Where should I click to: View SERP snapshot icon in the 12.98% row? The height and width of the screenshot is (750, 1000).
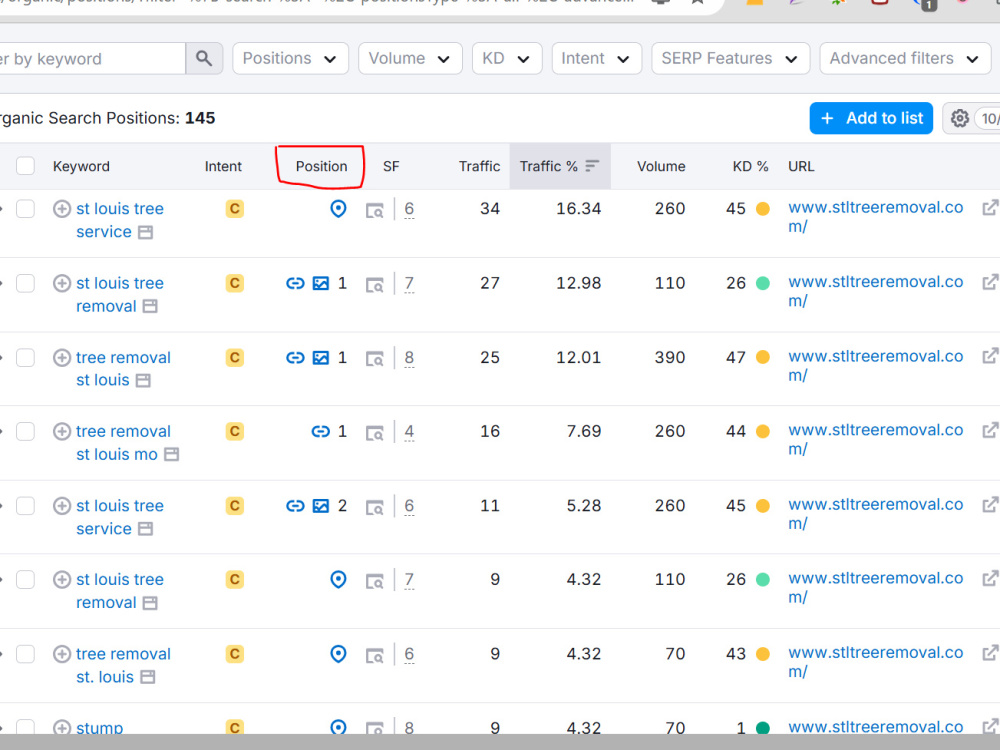(375, 284)
